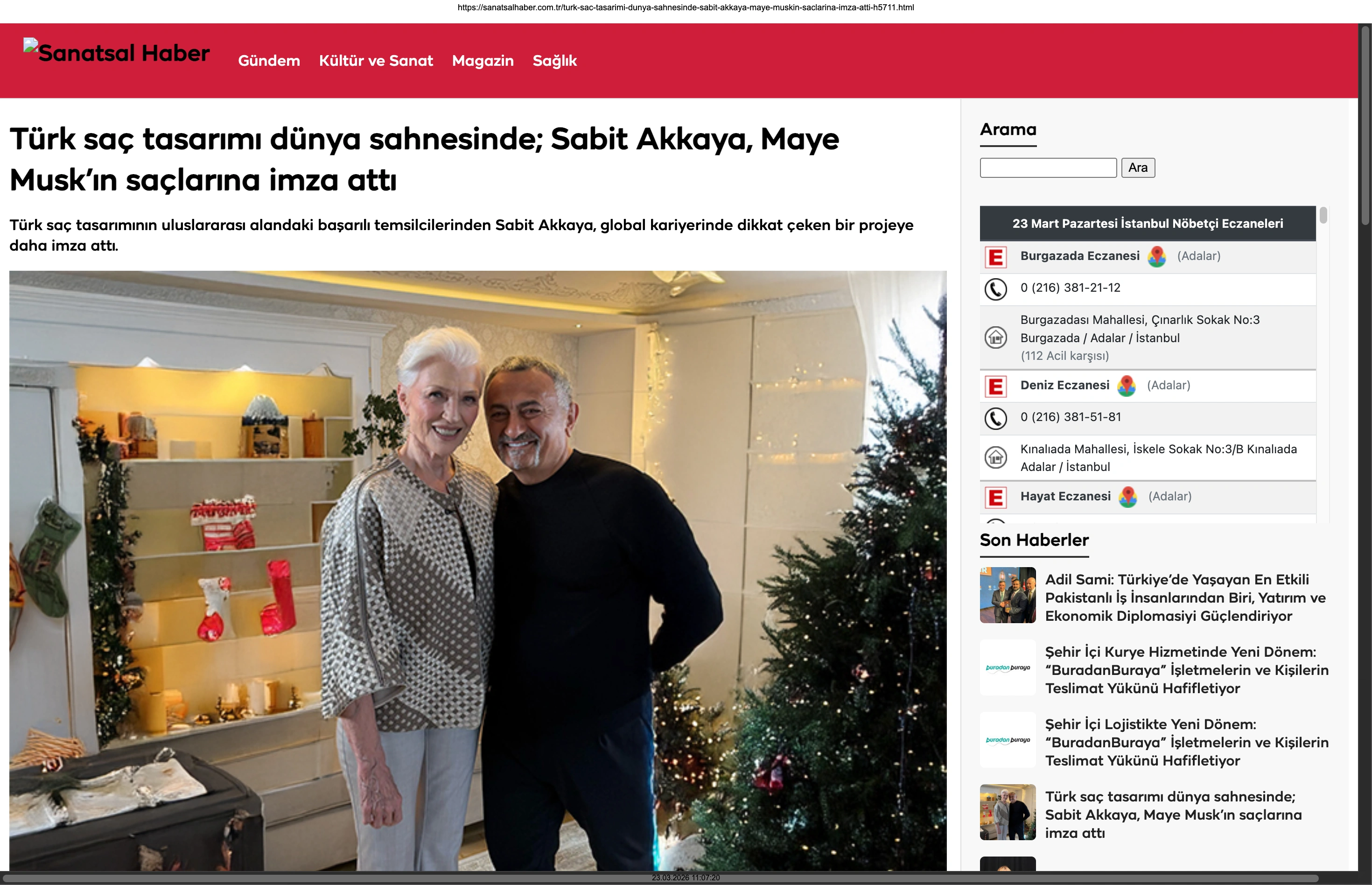Click the Maye Musk news thumbnail in Son Haberler
The image size is (1372, 885).
click(1008, 812)
